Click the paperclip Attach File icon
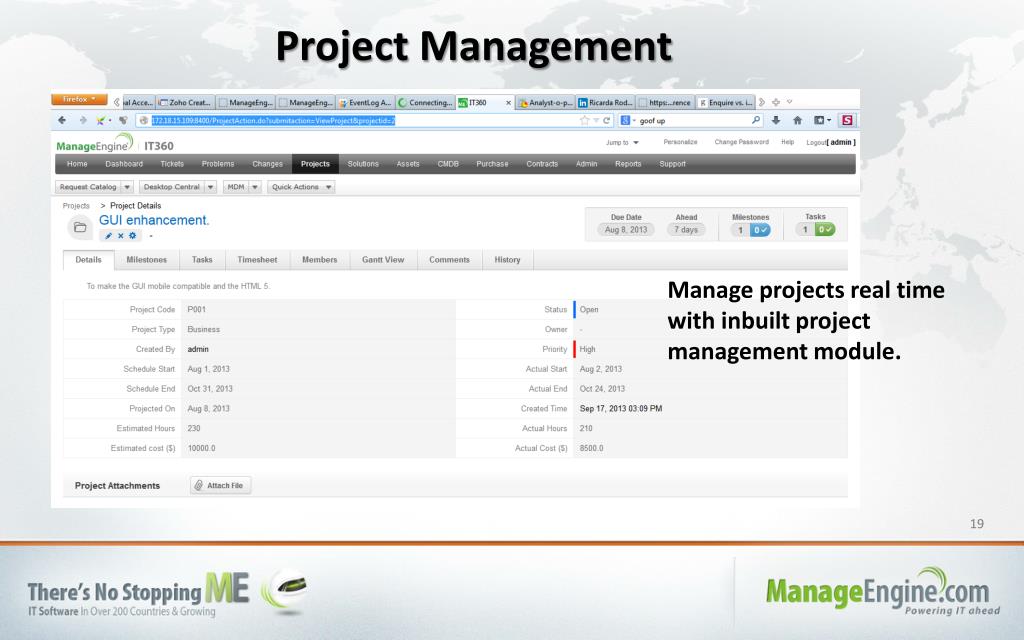This screenshot has height=640, width=1024. (199, 485)
